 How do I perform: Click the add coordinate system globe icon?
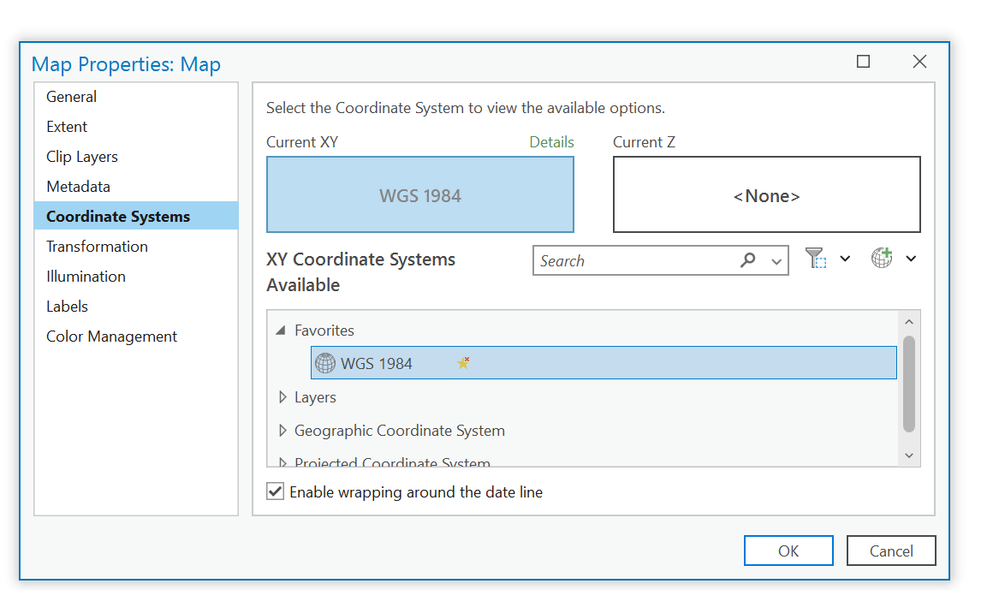pyautogui.click(x=881, y=258)
